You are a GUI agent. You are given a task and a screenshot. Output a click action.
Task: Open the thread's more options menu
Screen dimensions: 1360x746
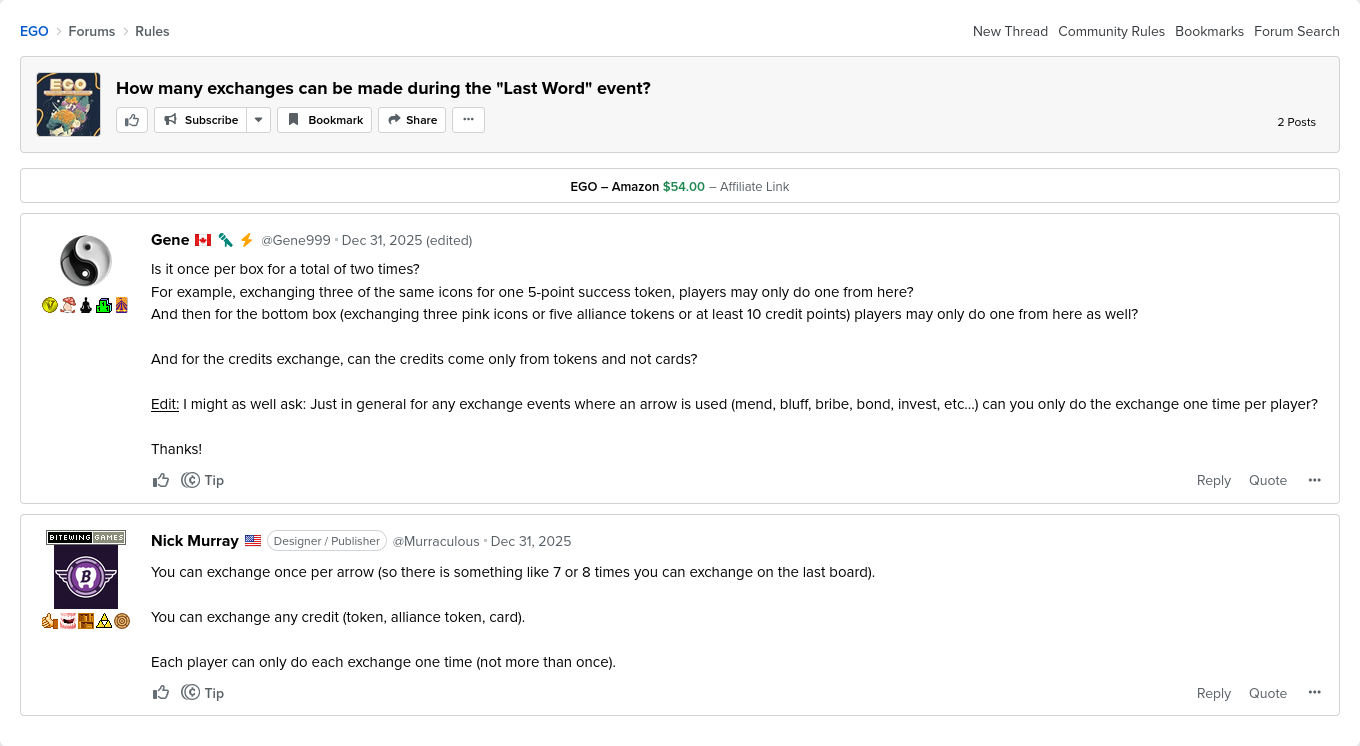point(468,120)
